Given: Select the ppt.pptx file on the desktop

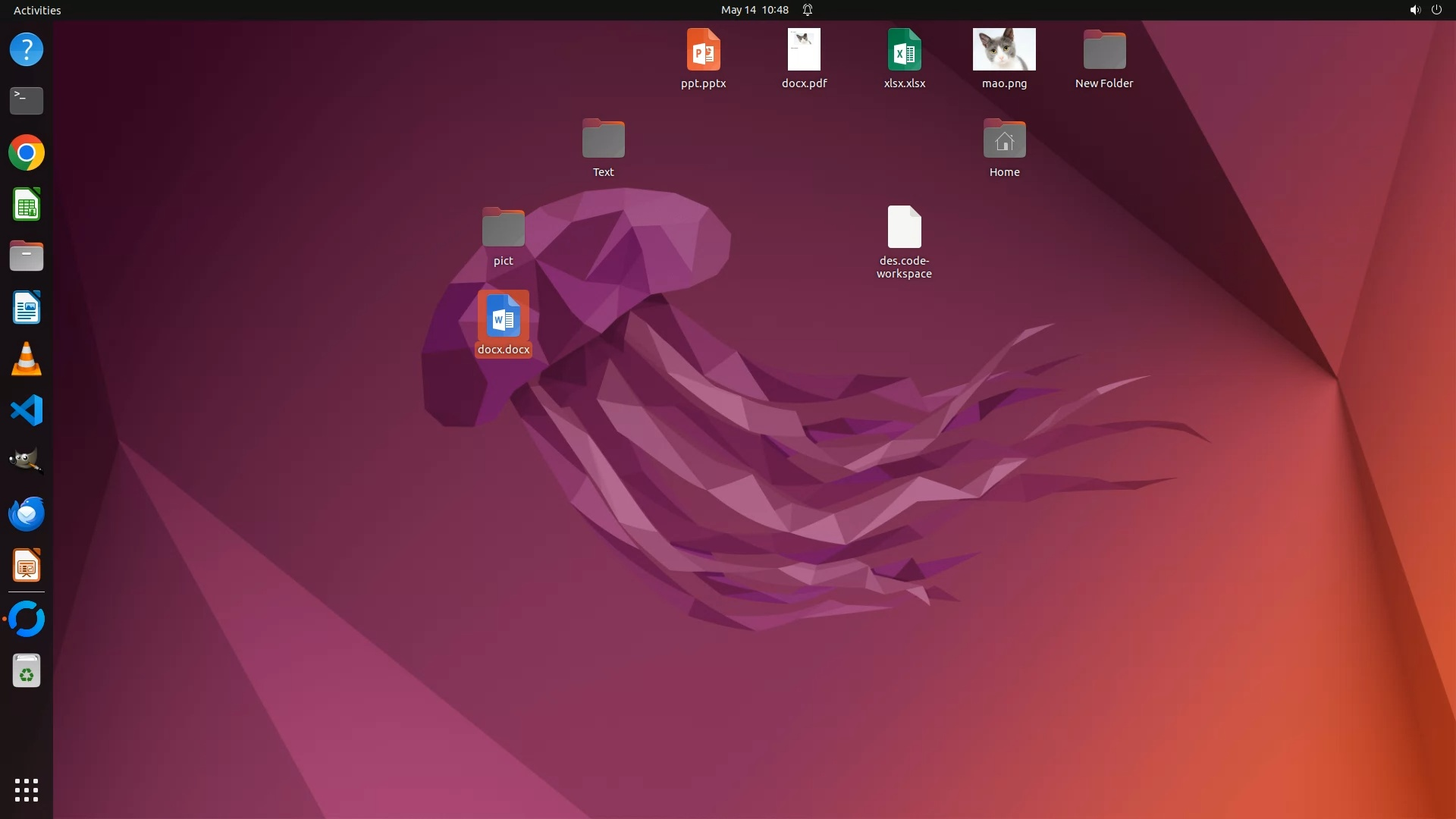Looking at the screenshot, I should (x=703, y=50).
